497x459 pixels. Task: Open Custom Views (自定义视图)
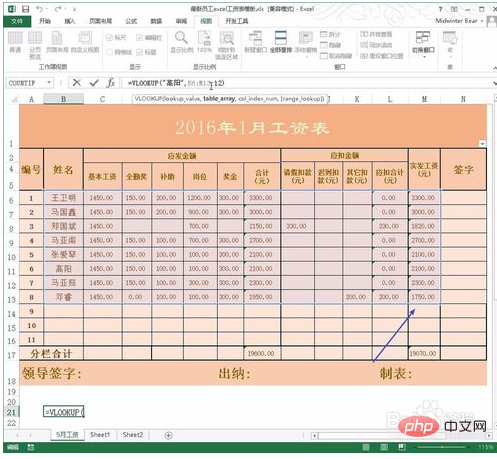click(85, 42)
